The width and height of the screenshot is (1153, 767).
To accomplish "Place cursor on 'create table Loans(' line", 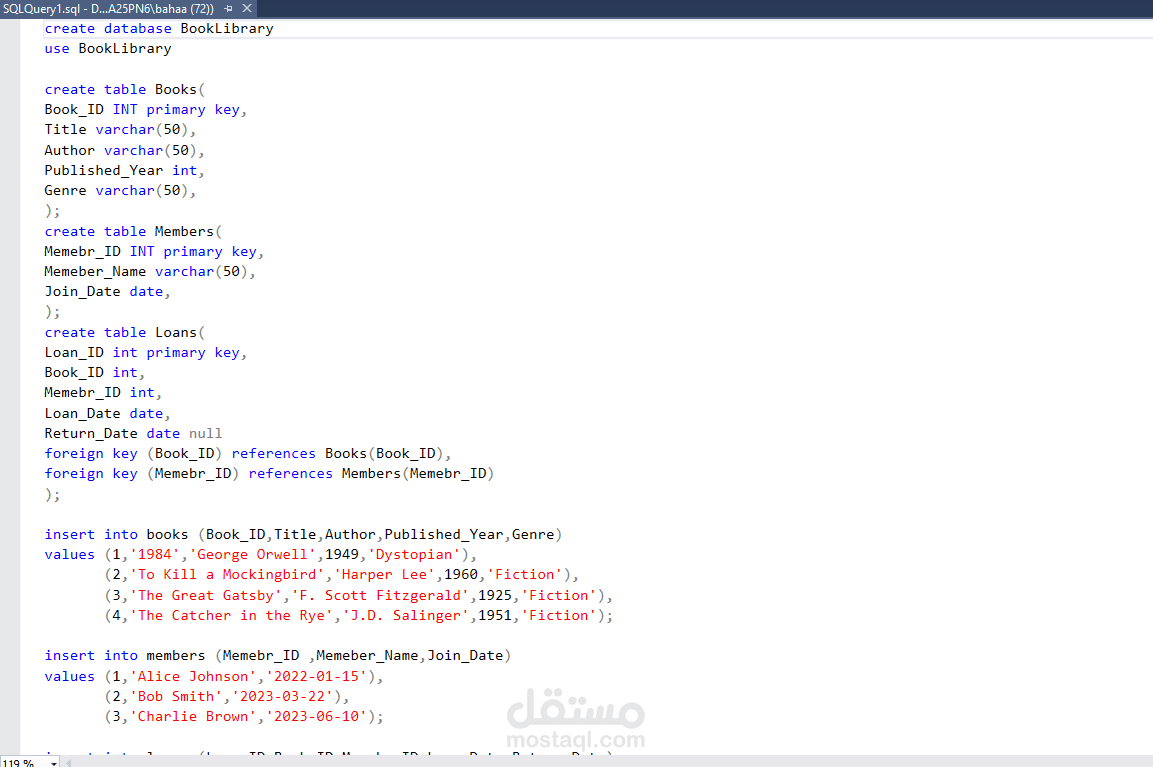I will 125,332.
